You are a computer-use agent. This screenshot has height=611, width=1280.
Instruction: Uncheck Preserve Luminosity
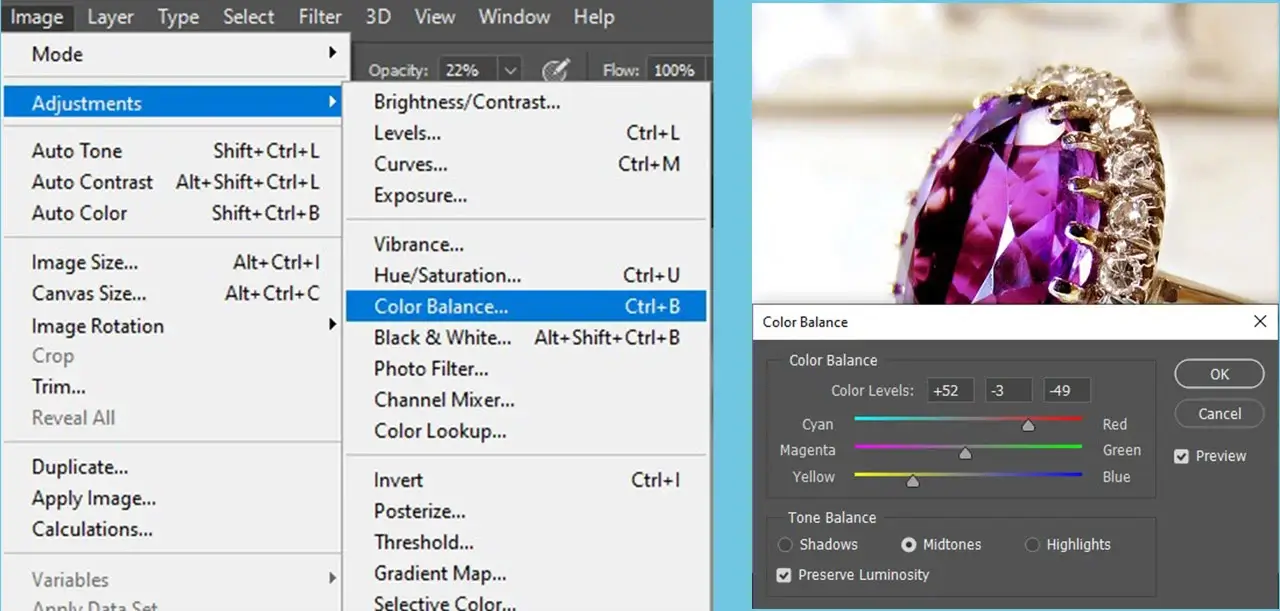(783, 575)
